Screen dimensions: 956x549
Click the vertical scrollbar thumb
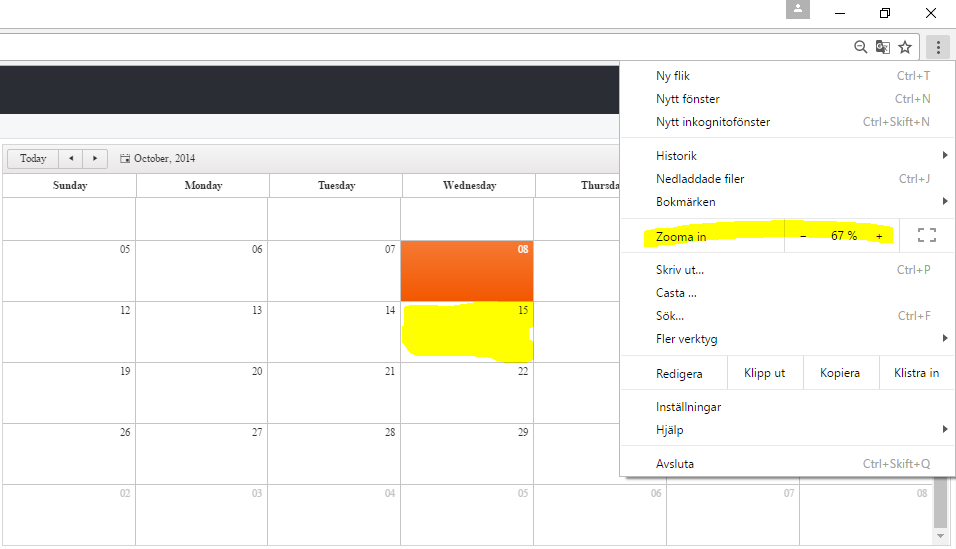click(x=941, y=503)
